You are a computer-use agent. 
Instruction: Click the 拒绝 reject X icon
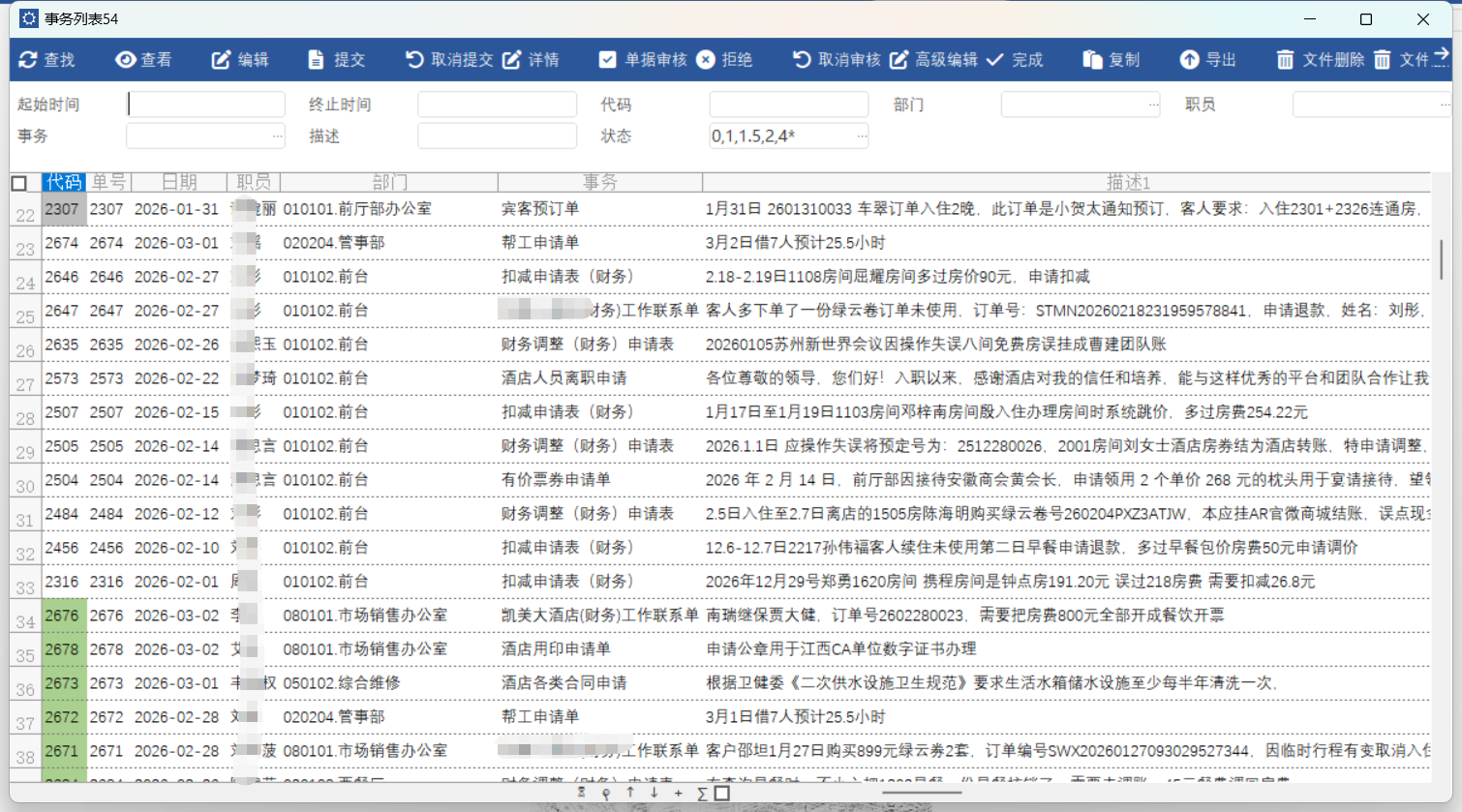(706, 60)
